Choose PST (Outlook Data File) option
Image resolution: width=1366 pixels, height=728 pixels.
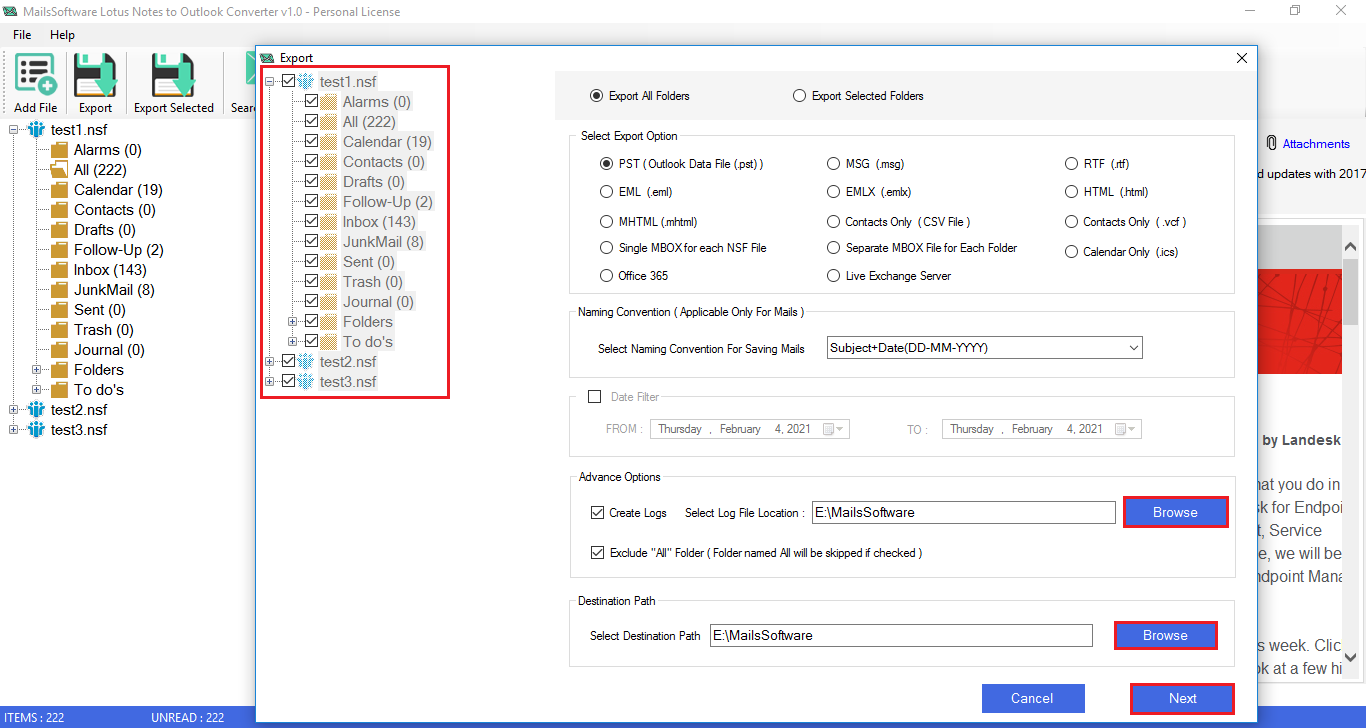point(606,164)
